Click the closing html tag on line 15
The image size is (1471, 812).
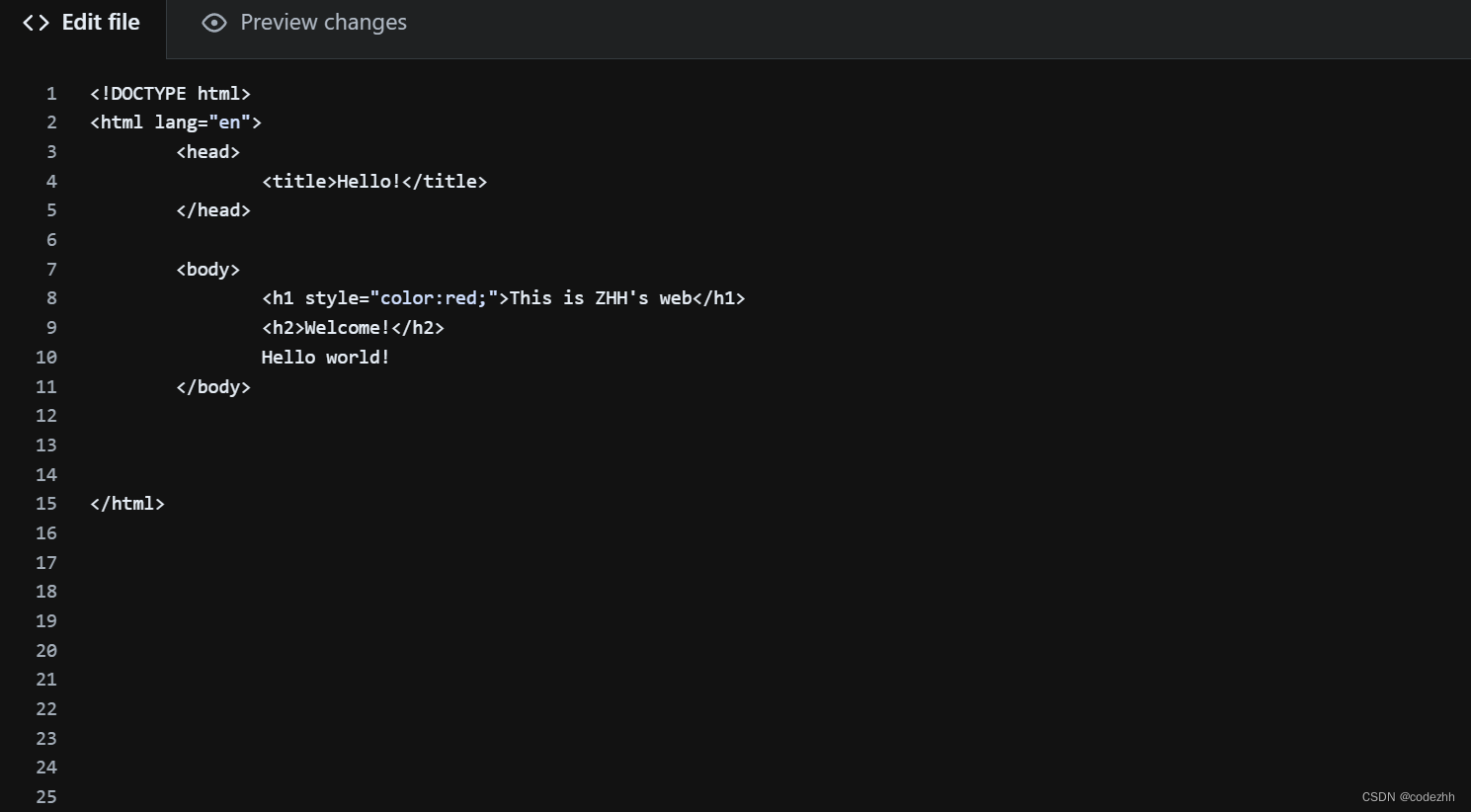pos(127,503)
